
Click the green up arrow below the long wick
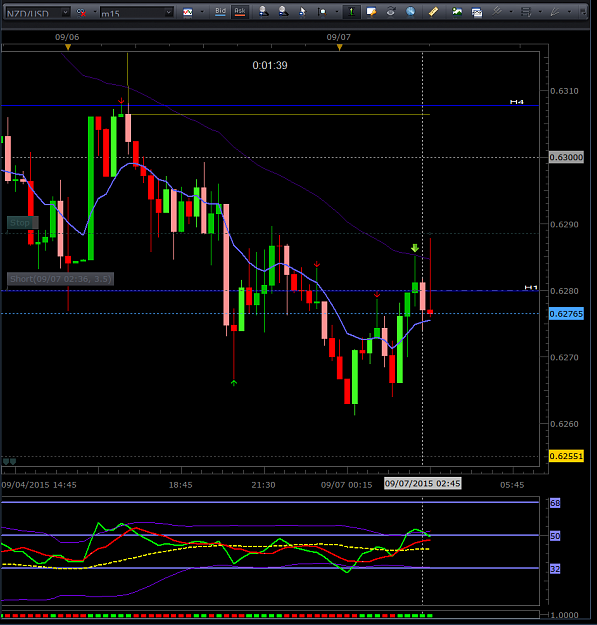[x=234, y=383]
